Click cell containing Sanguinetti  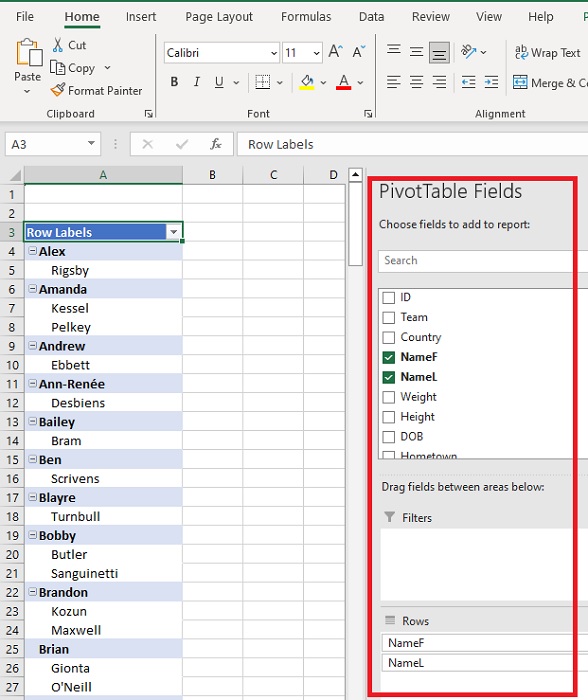tap(104, 574)
